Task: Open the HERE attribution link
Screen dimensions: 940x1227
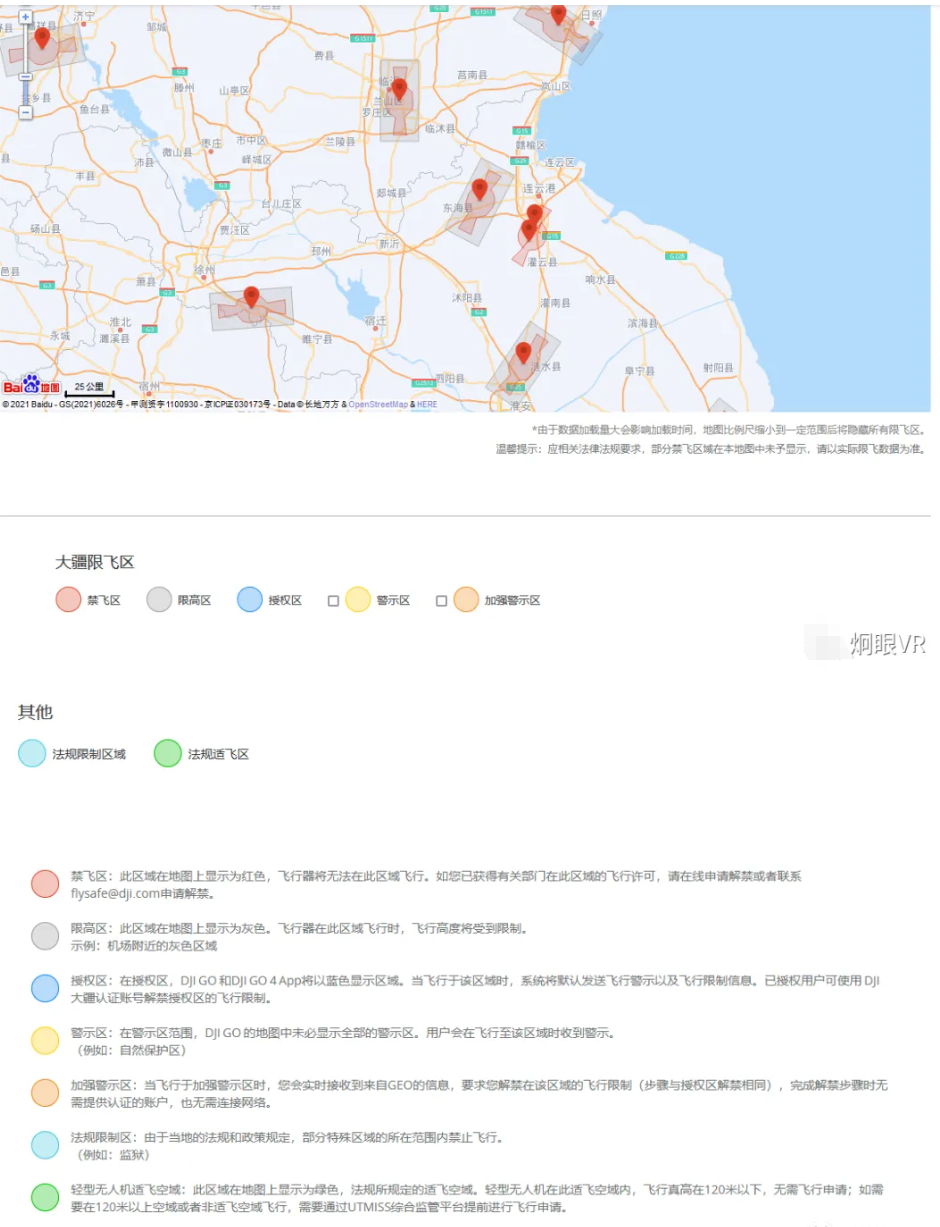Action: point(427,405)
